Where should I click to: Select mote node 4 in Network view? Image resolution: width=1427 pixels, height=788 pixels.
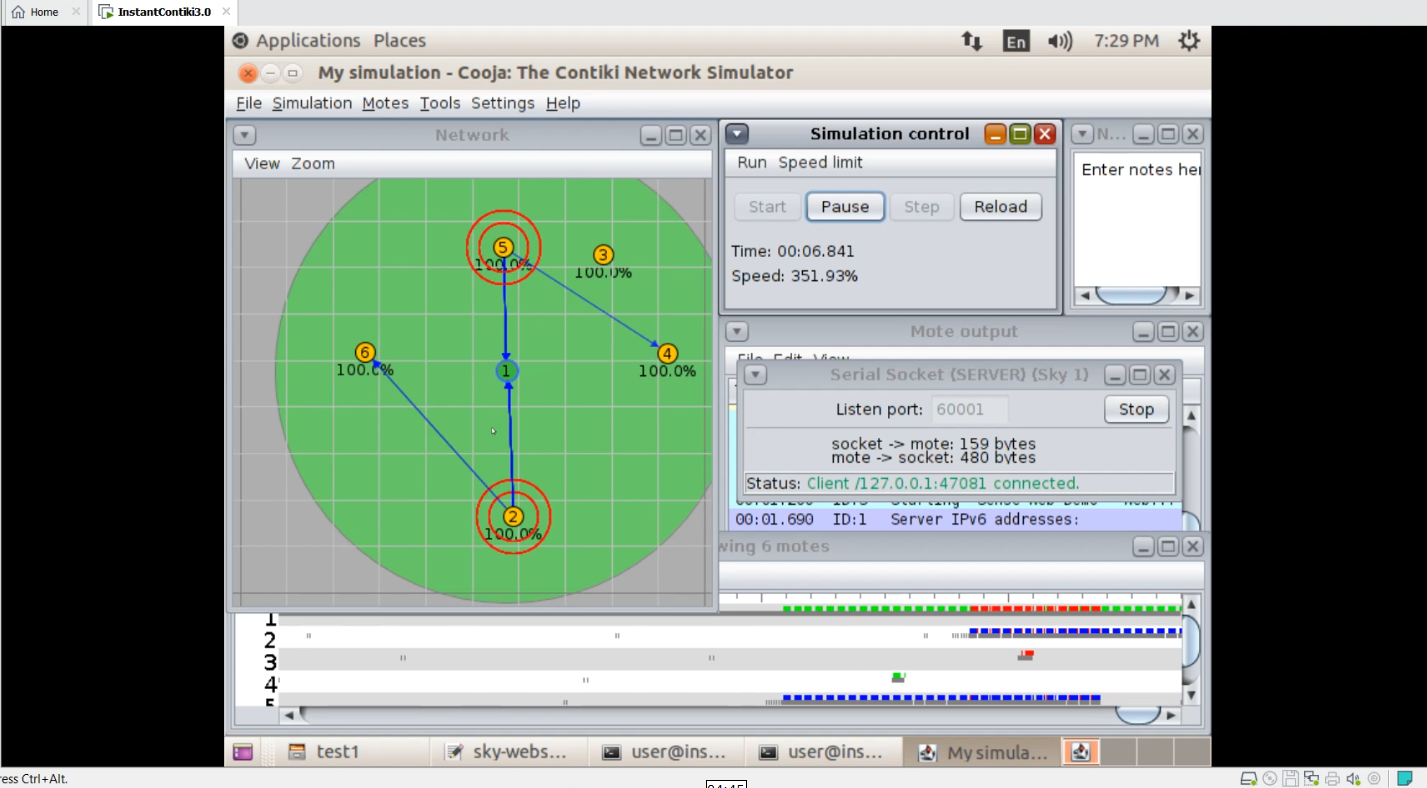[x=667, y=353]
